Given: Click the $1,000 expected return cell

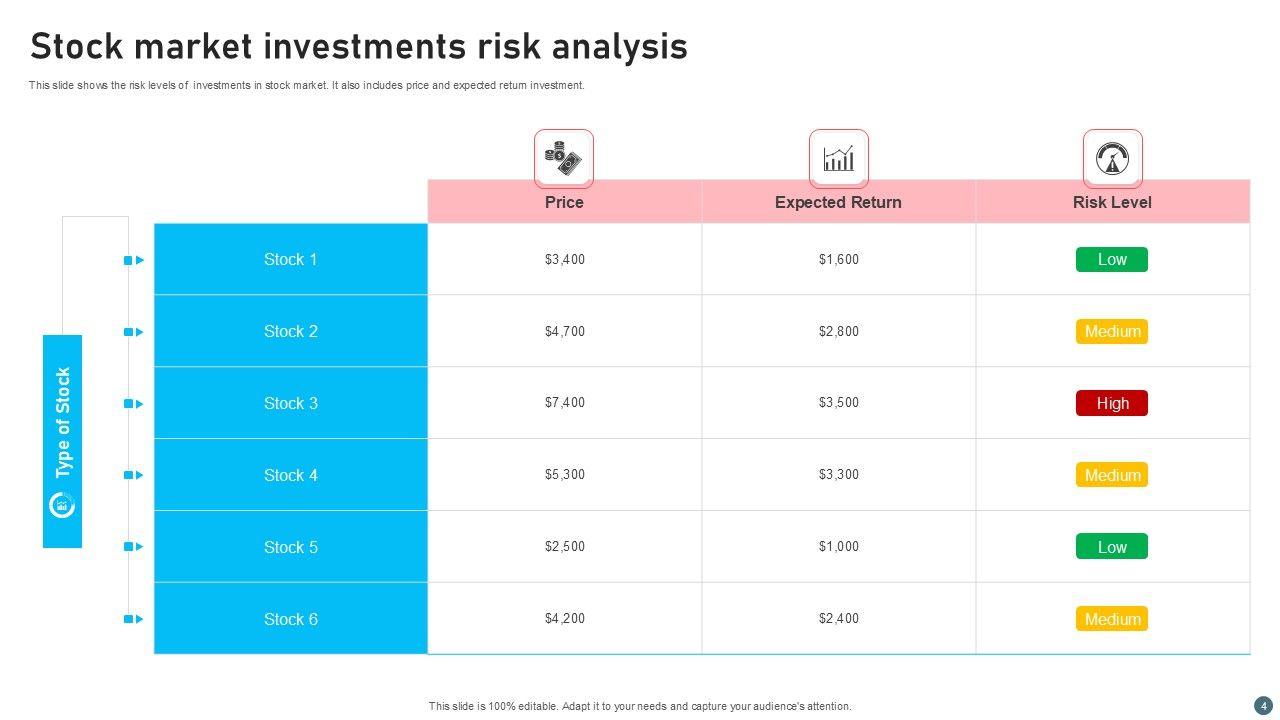Looking at the screenshot, I should pyautogui.click(x=838, y=547).
